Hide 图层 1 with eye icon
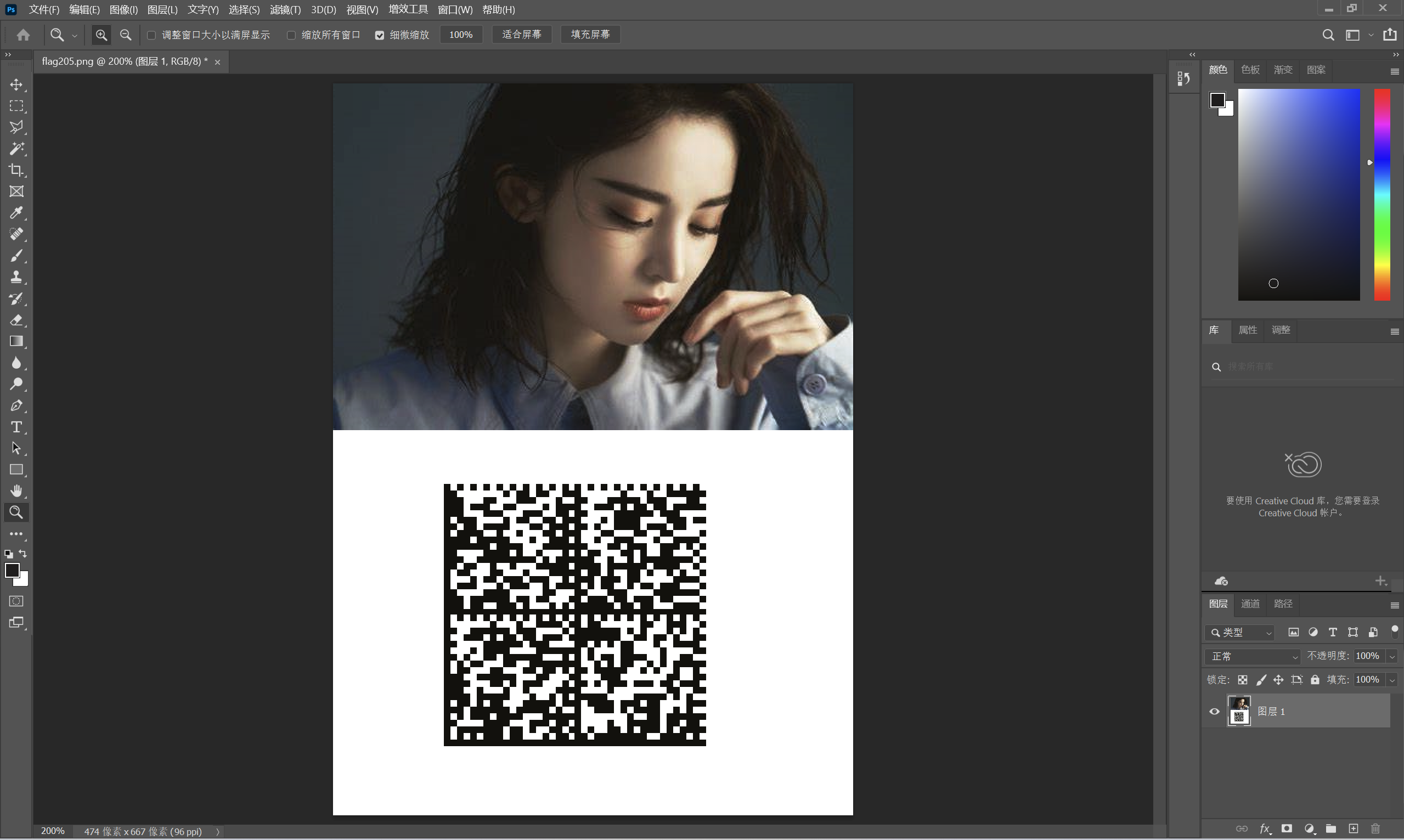The image size is (1404, 840). click(1214, 712)
